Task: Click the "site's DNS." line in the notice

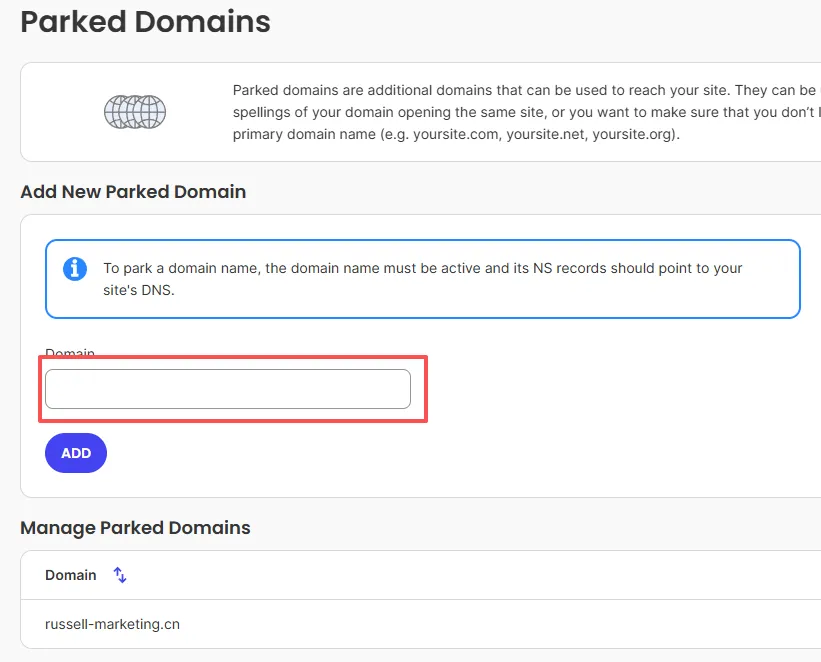Action: point(139,291)
